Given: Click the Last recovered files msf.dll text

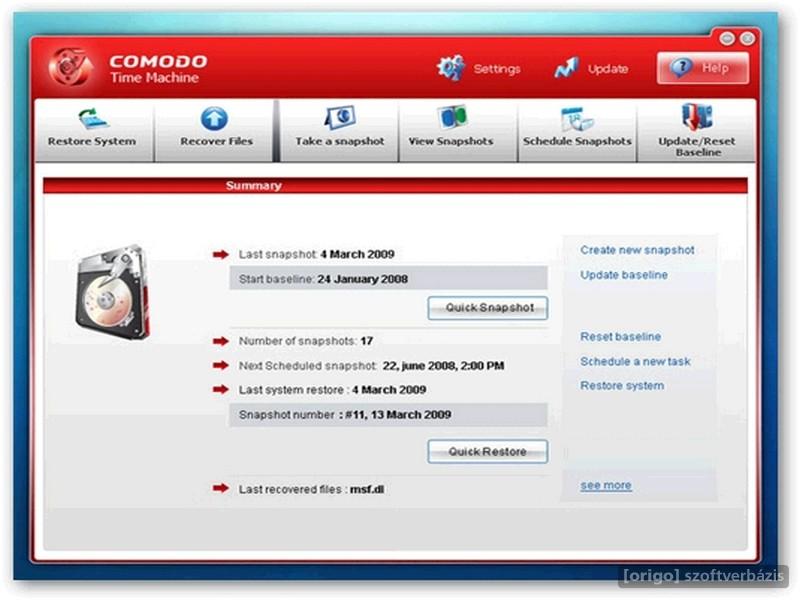Looking at the screenshot, I should [311, 489].
